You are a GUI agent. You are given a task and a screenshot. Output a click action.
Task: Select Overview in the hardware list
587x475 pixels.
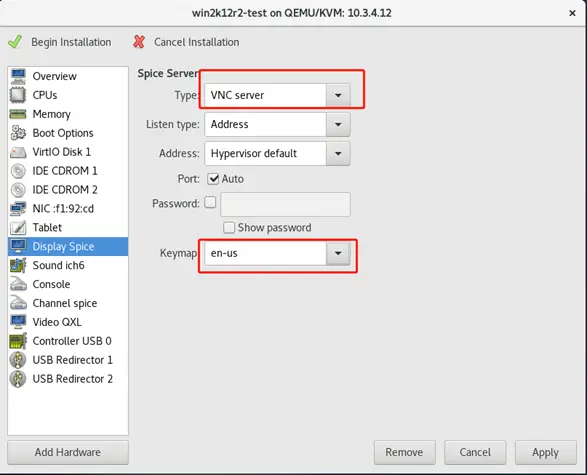(x=68, y=76)
